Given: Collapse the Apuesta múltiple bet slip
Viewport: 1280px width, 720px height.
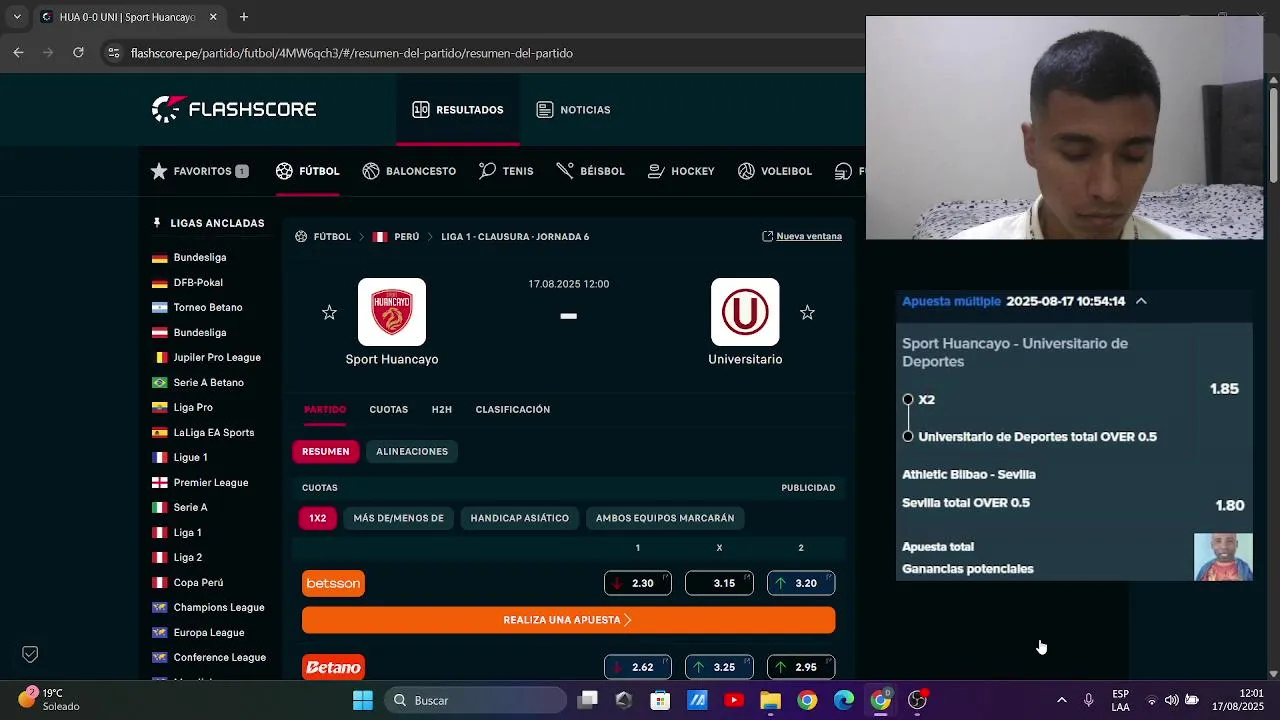Looking at the screenshot, I should point(1141,301).
